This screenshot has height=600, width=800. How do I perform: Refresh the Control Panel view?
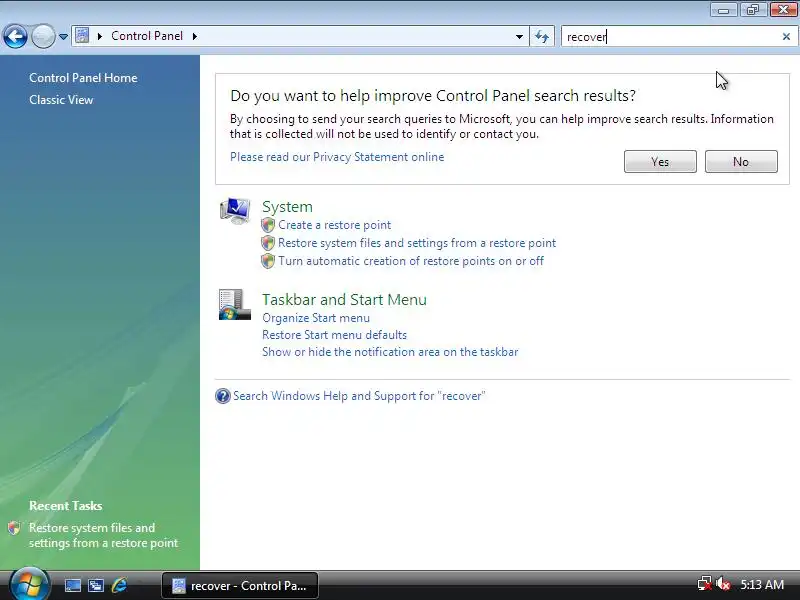[542, 36]
